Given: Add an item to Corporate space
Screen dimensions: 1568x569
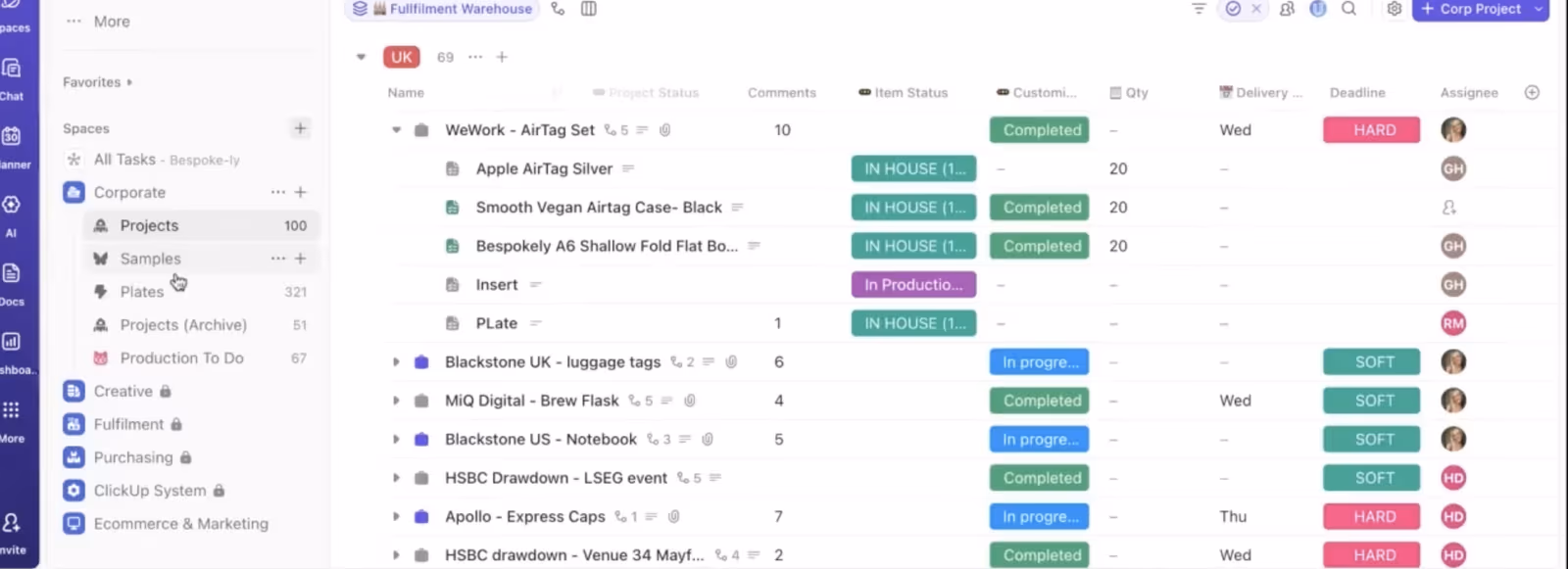Looking at the screenshot, I should click(301, 192).
